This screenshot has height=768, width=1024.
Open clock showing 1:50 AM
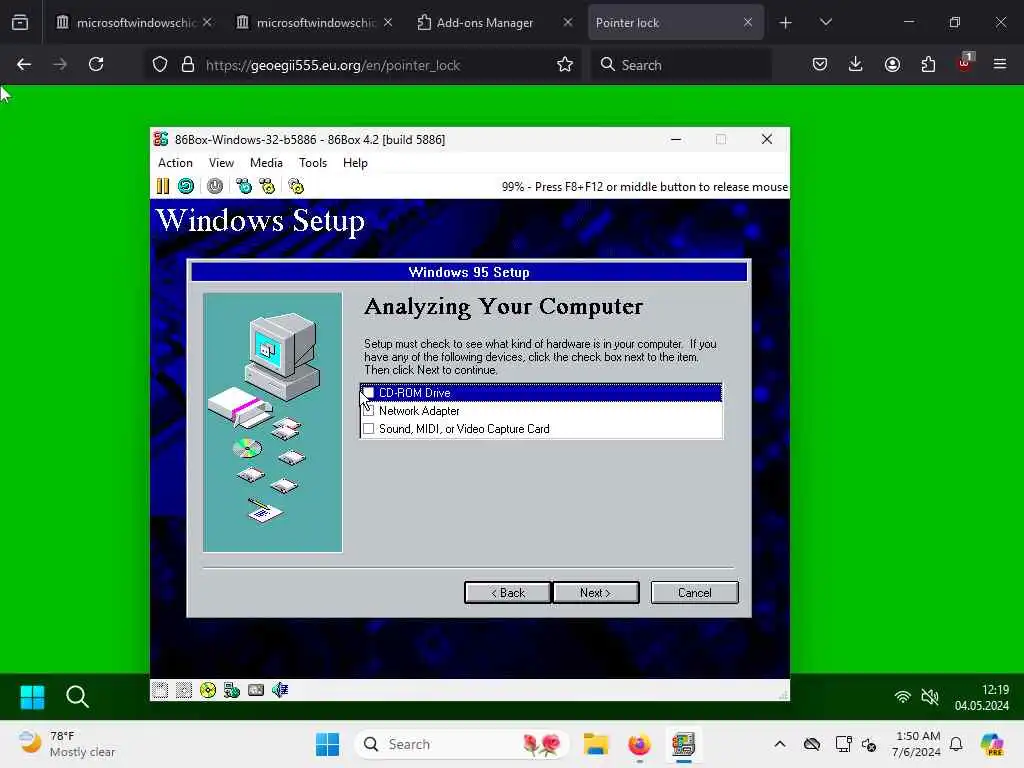click(x=916, y=744)
